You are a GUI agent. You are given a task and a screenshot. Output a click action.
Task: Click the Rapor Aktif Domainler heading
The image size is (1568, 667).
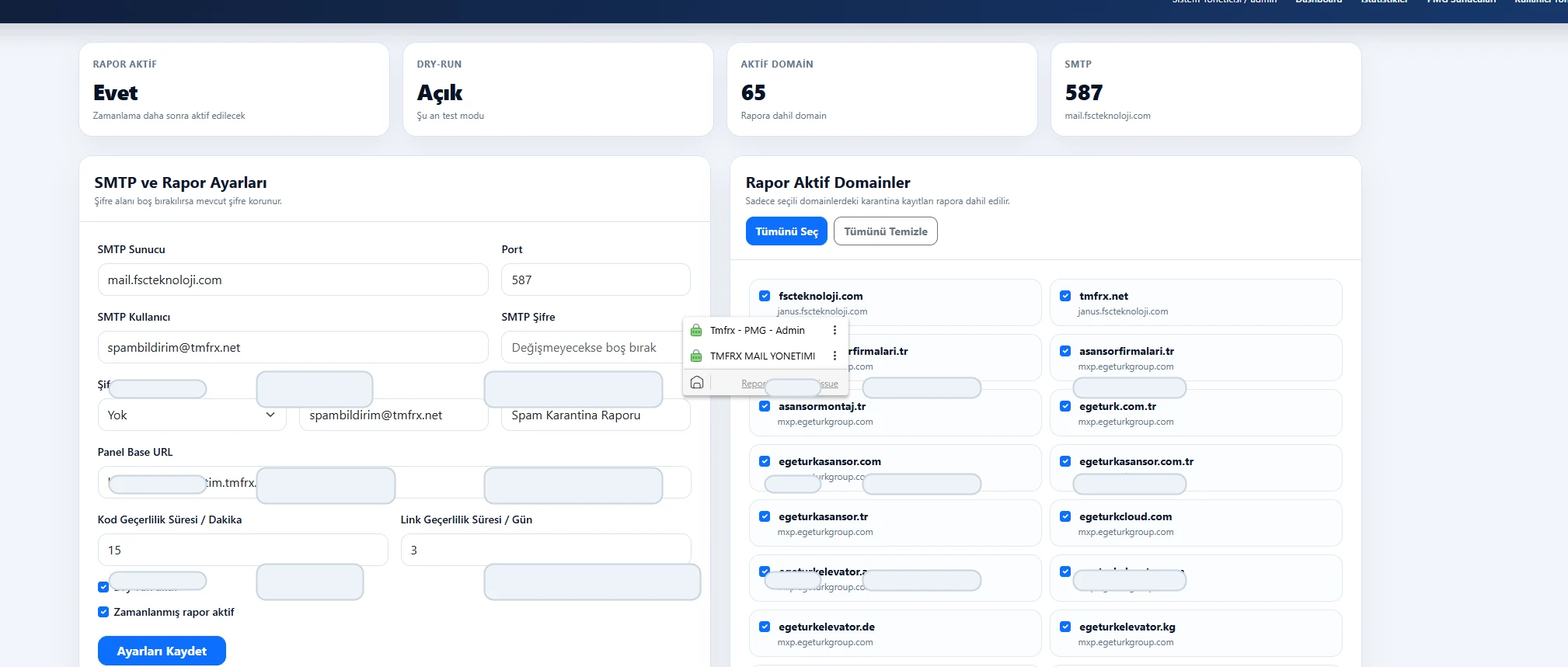point(828,182)
